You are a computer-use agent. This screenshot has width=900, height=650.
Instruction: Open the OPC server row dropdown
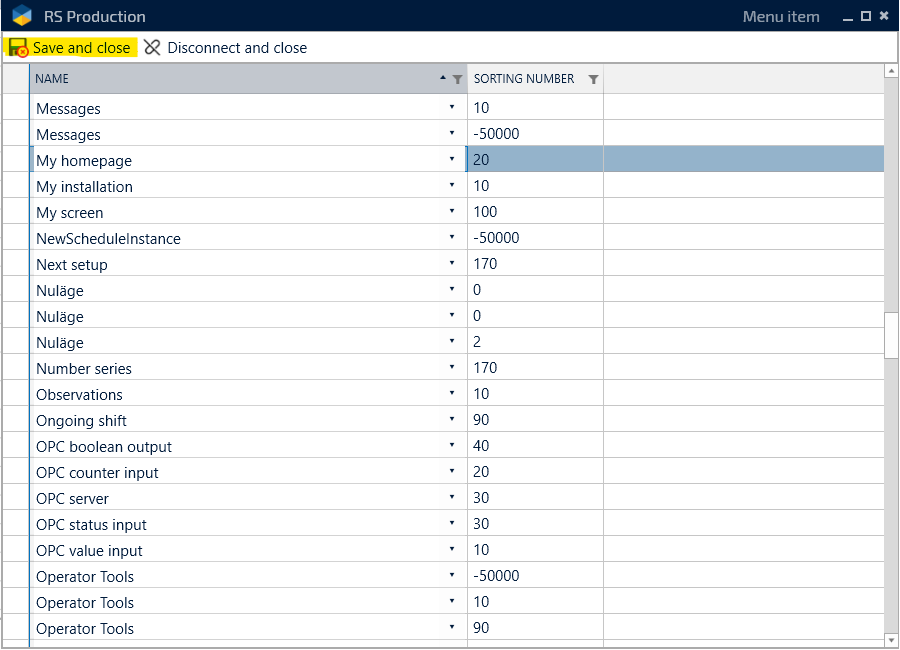click(451, 498)
